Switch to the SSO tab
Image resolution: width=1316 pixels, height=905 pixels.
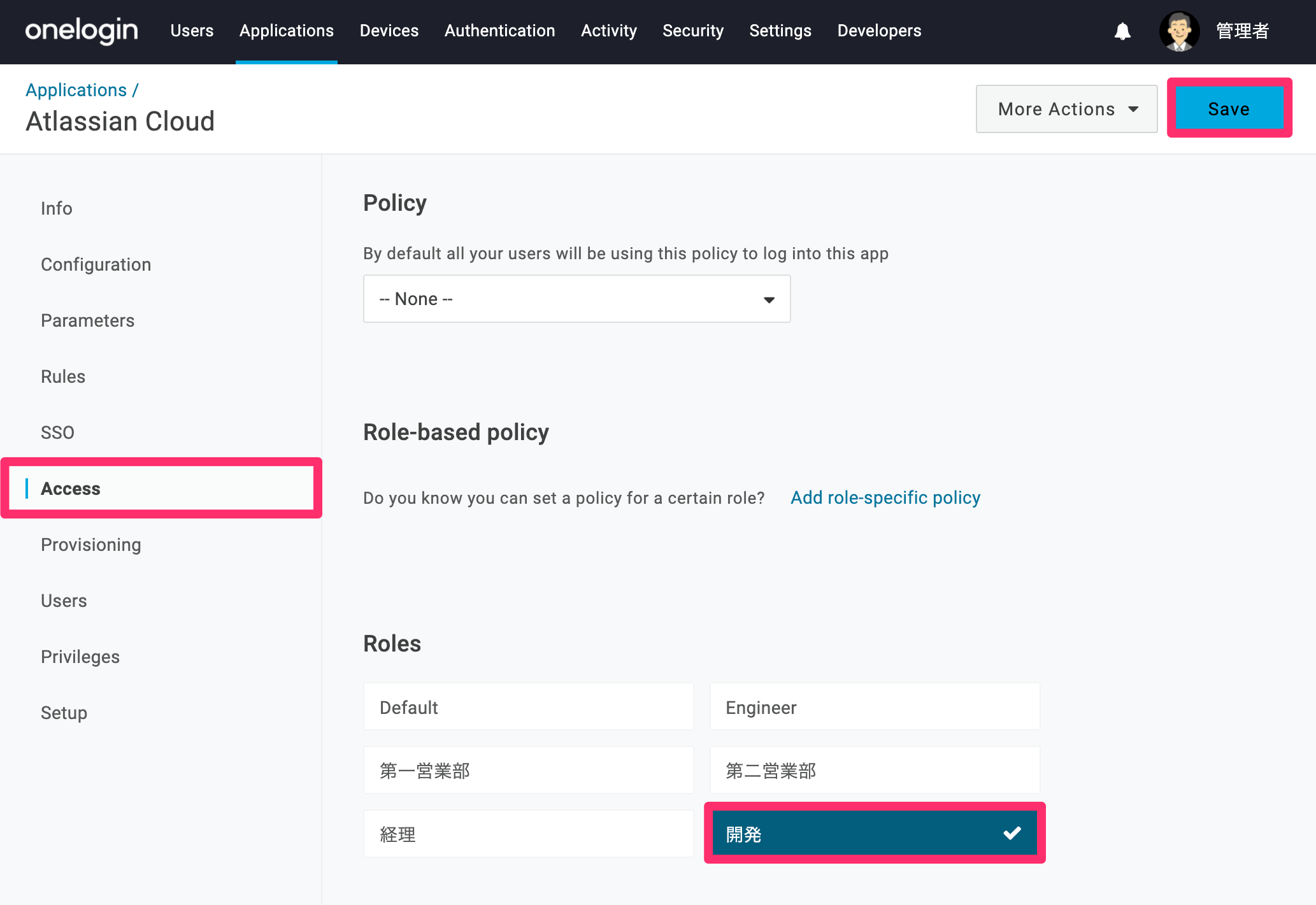[57, 432]
